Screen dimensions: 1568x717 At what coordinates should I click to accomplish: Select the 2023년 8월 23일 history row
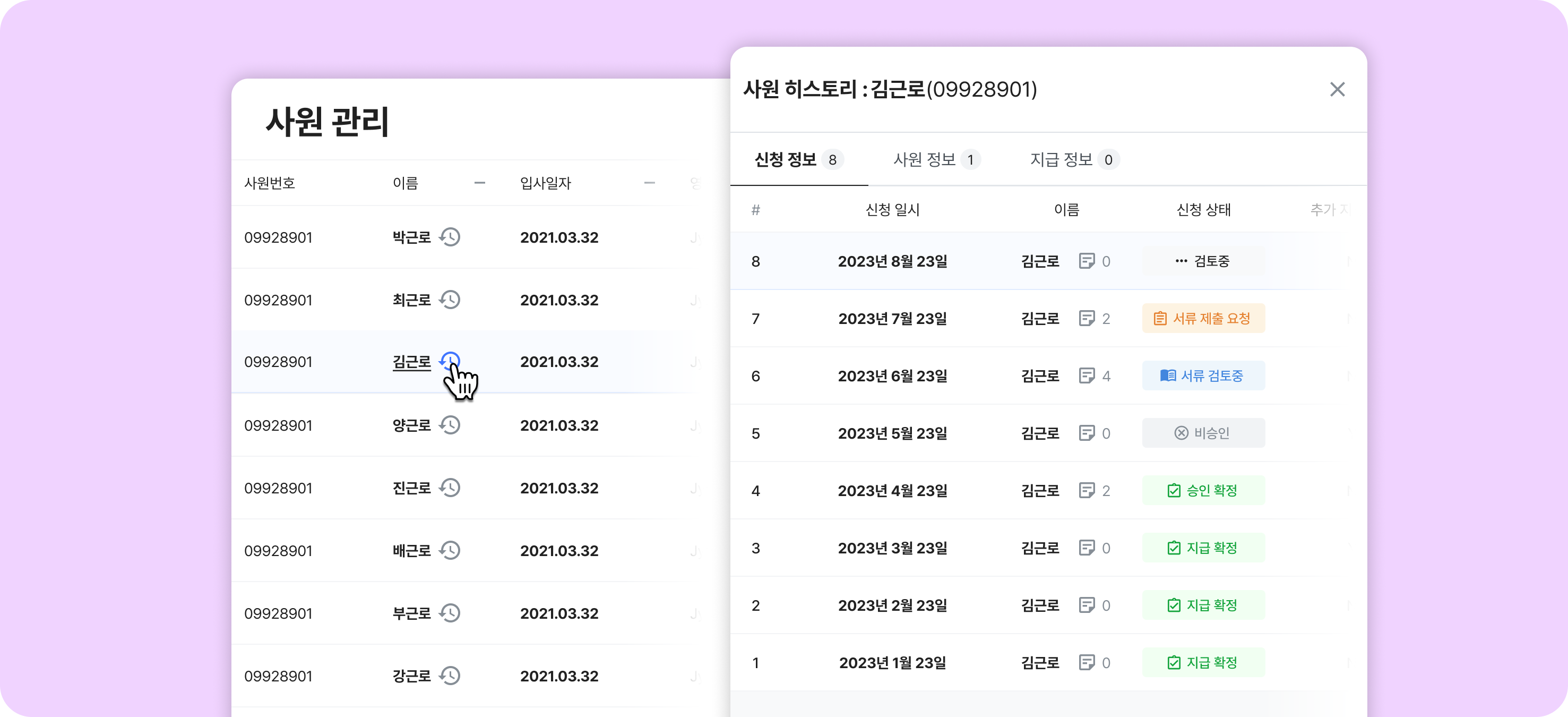pos(892,261)
